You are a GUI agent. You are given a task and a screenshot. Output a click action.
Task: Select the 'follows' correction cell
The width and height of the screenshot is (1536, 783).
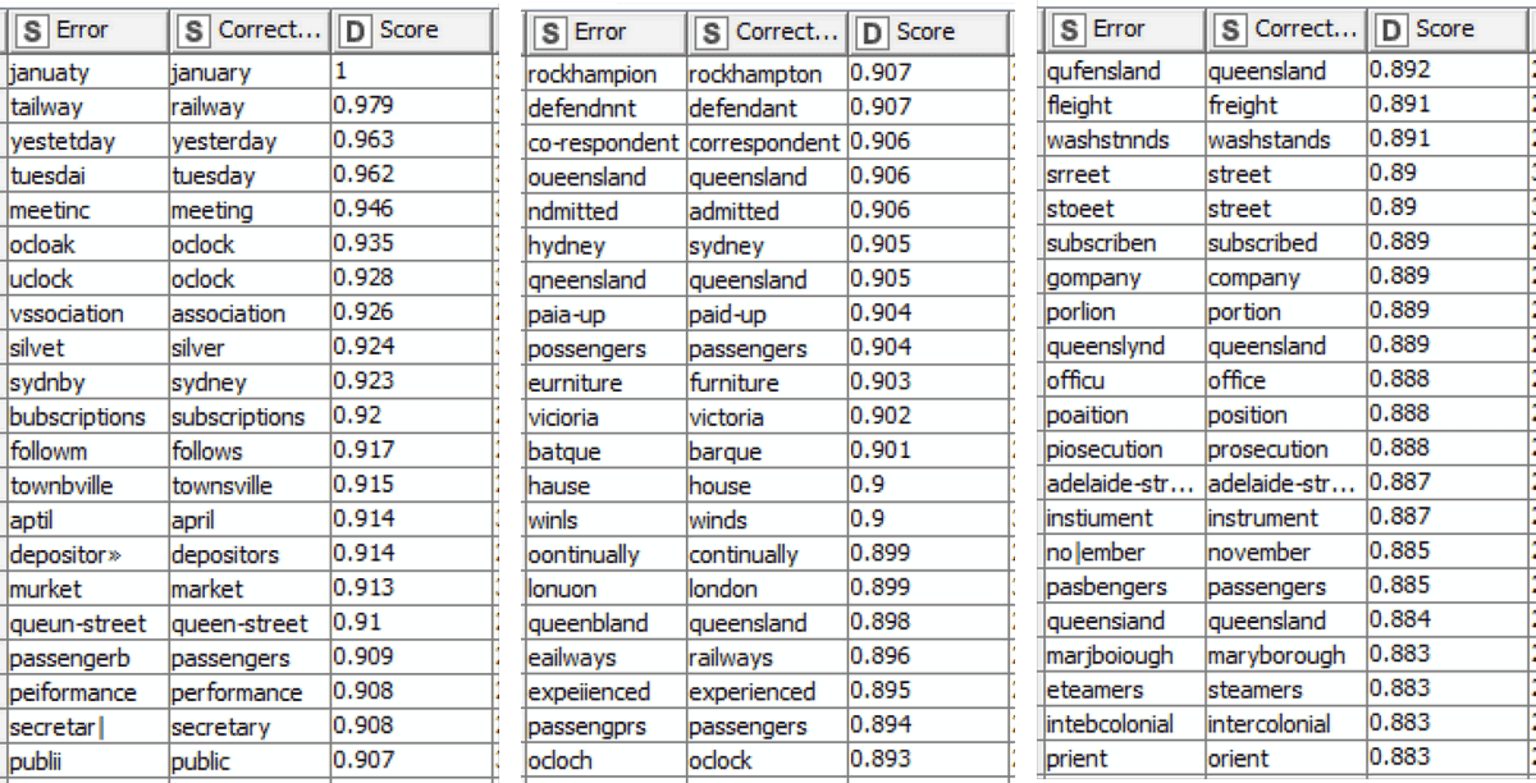pos(249,451)
